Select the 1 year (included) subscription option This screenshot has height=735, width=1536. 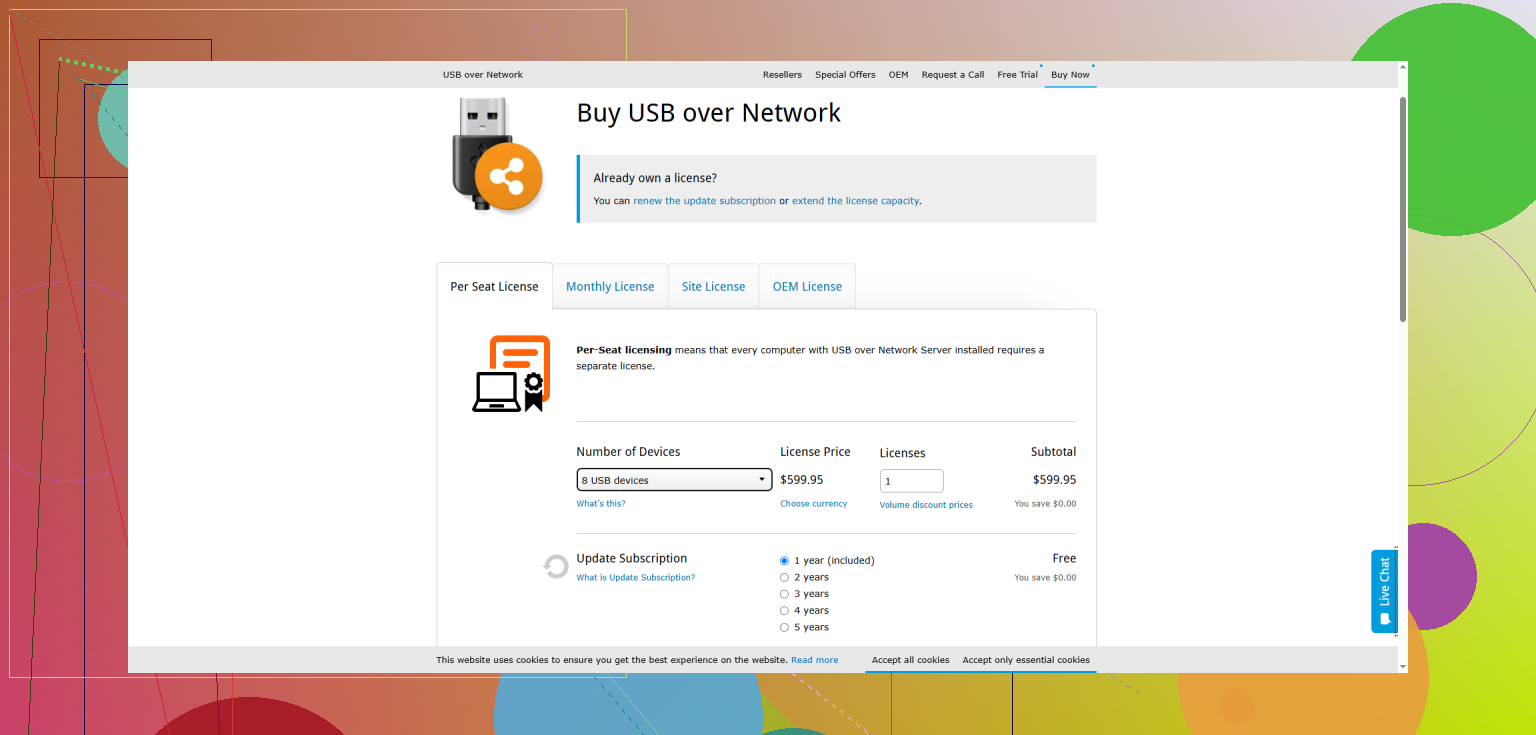tap(784, 561)
